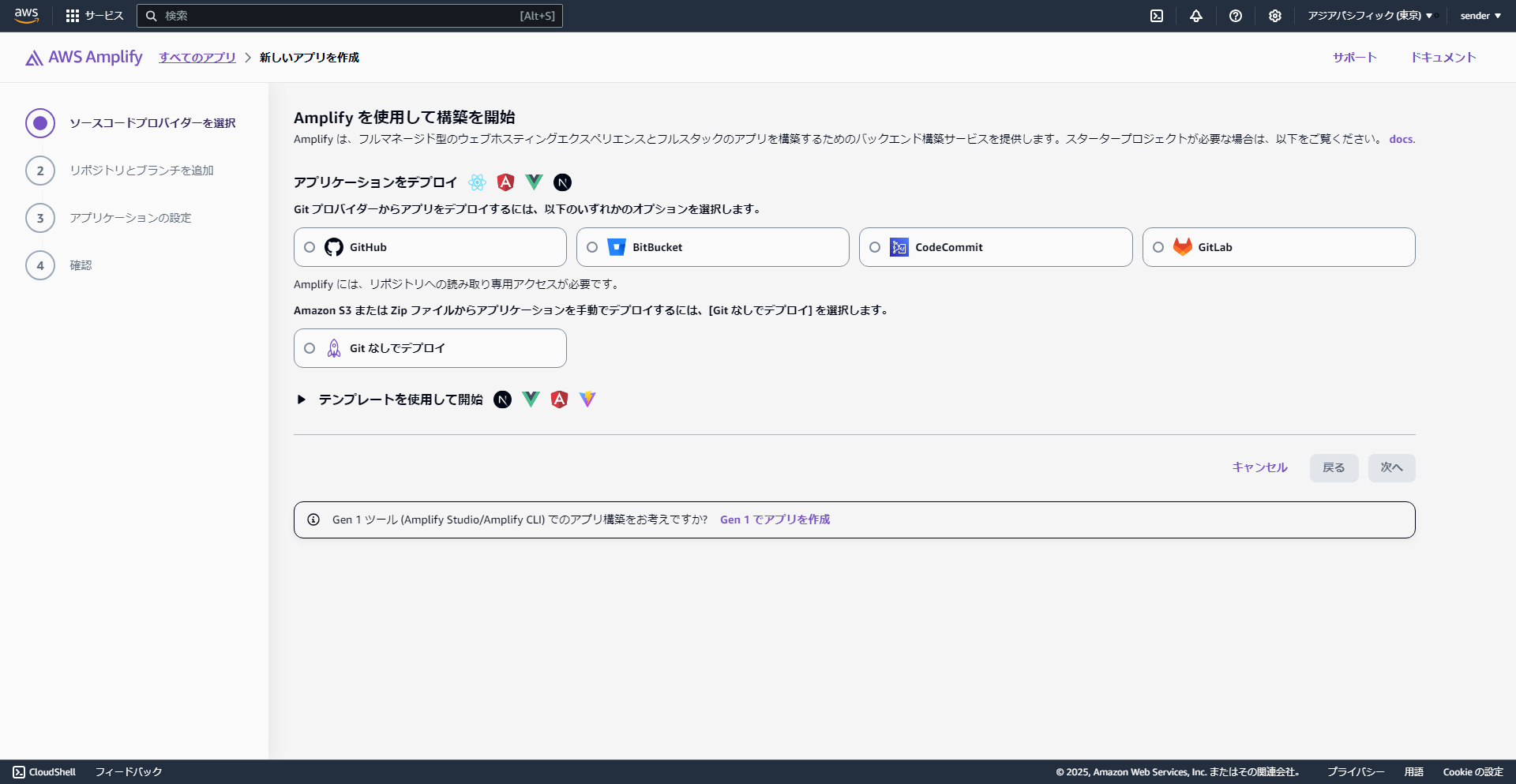
Task: Open the notifications bell icon
Action: [x=1196, y=16]
